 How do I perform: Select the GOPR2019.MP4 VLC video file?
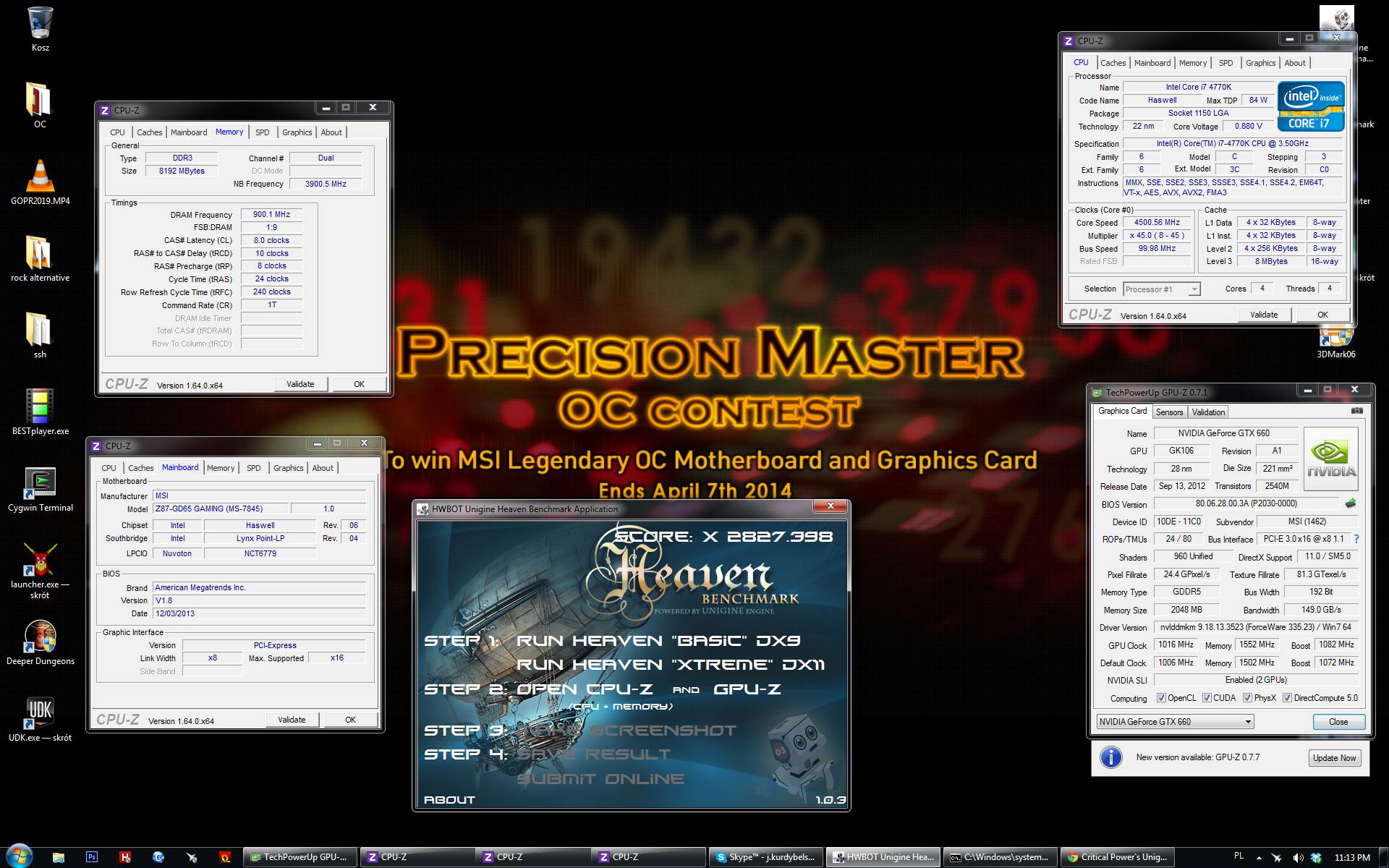tap(40, 176)
